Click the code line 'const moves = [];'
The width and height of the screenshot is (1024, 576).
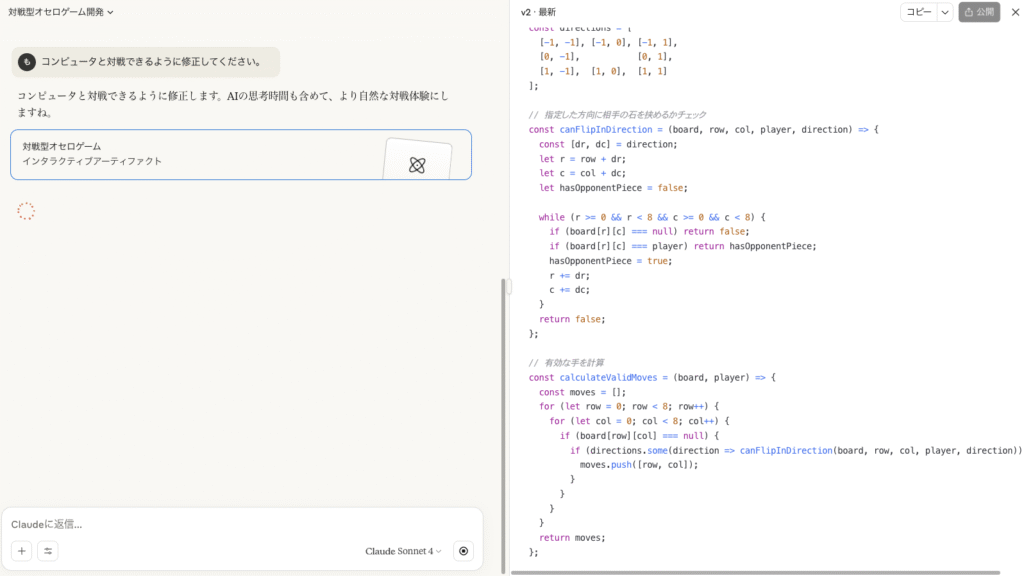click(x=583, y=392)
